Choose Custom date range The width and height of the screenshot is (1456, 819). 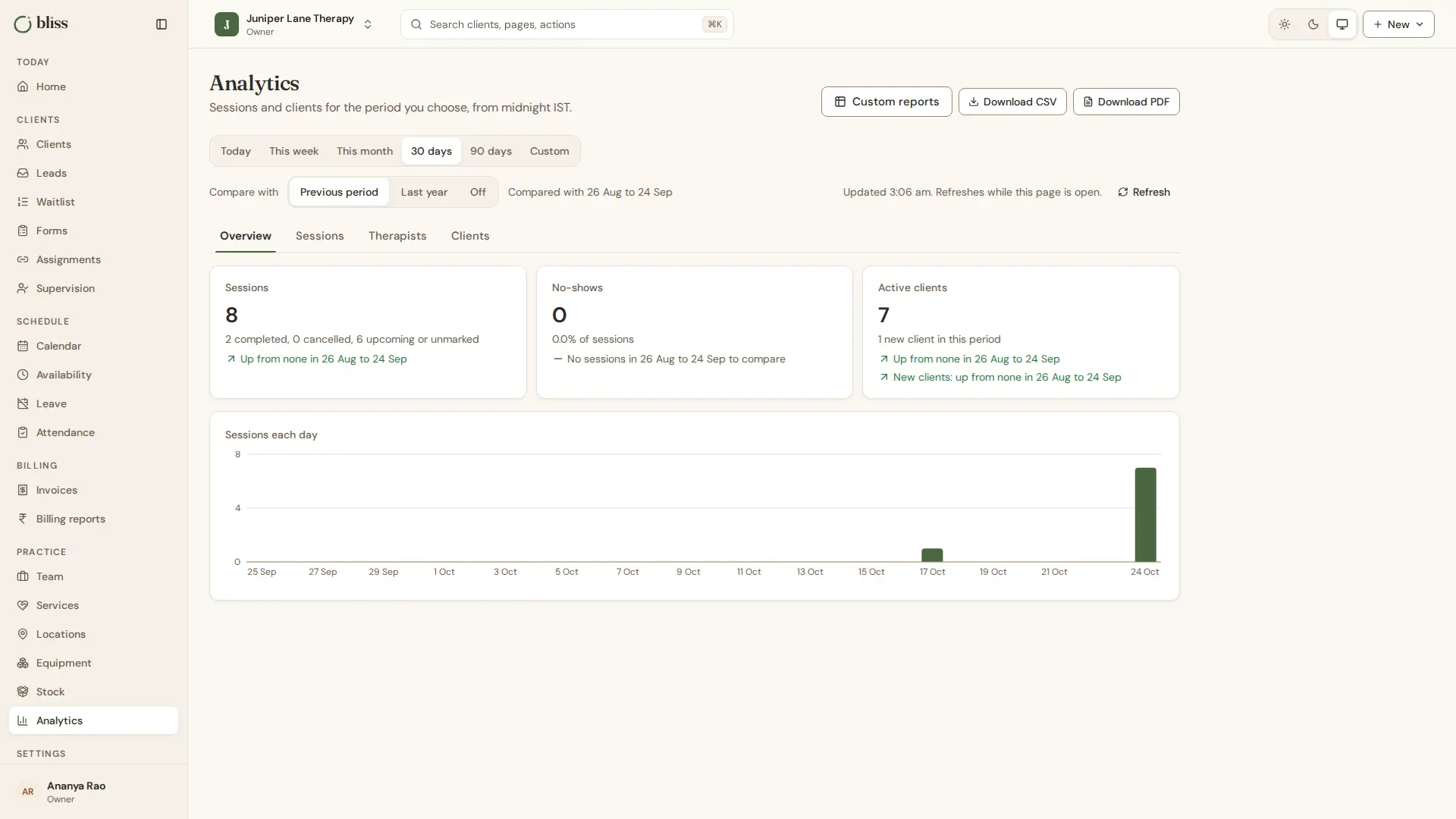point(549,151)
